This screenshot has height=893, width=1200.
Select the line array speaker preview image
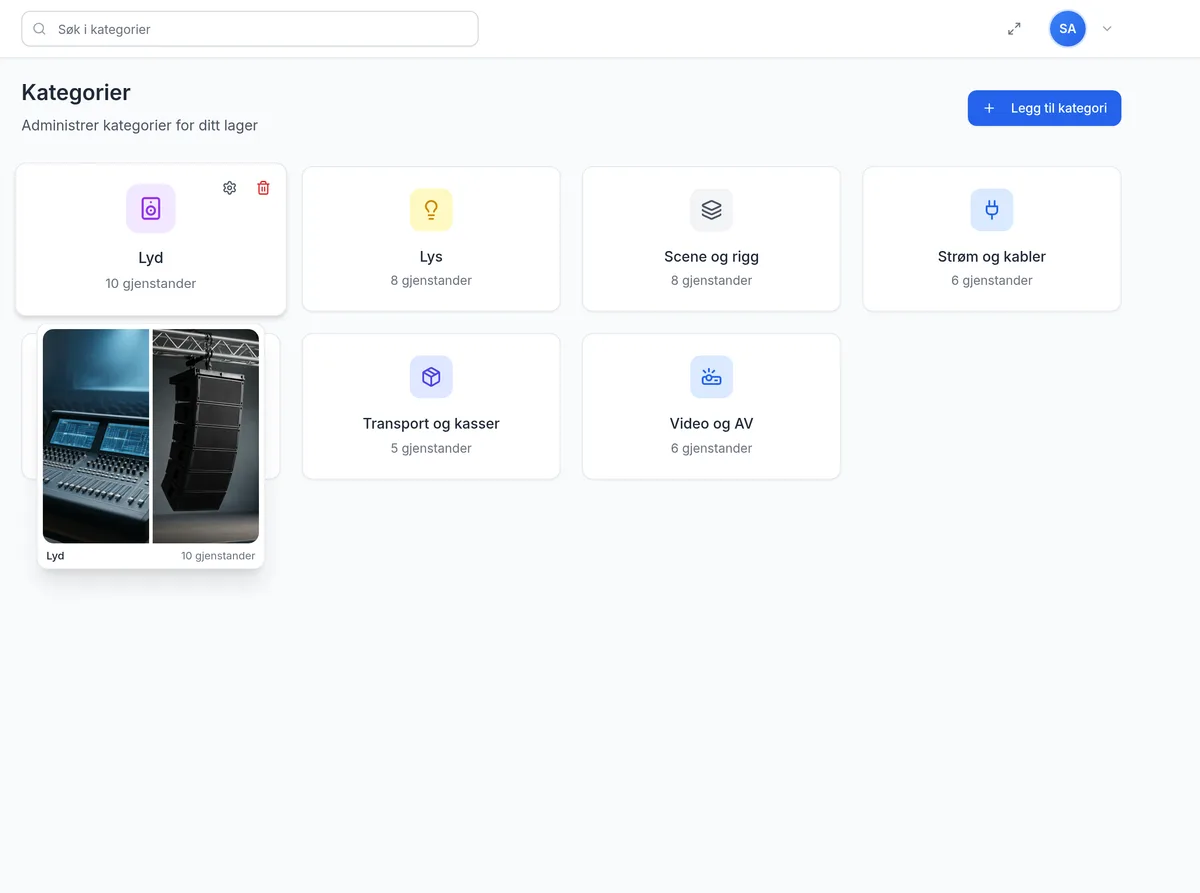pyautogui.click(x=206, y=436)
